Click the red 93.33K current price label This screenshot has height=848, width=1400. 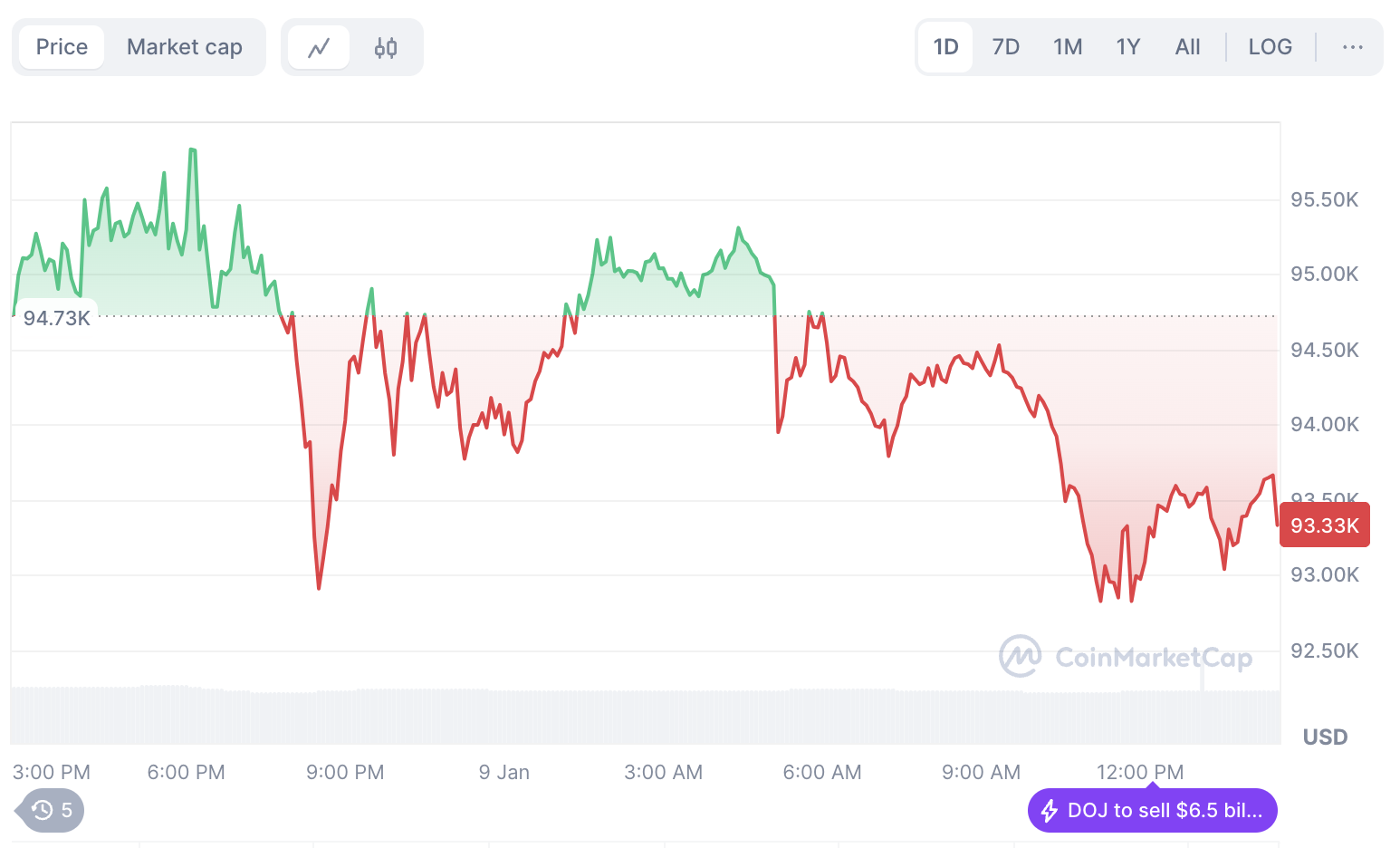(x=1324, y=525)
